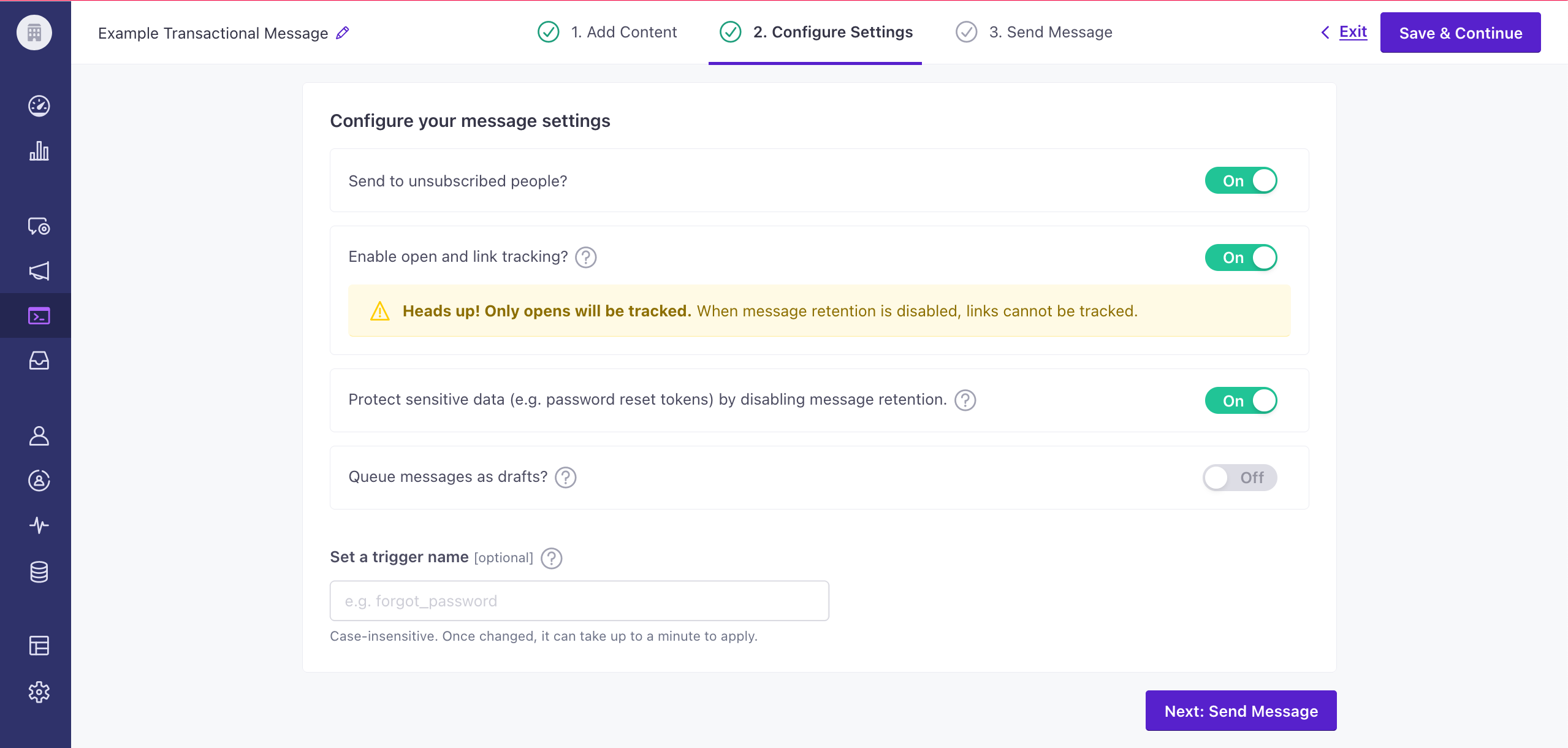Click the Example Transactional Message title
Image resolution: width=1568 pixels, height=748 pixels.
[213, 33]
